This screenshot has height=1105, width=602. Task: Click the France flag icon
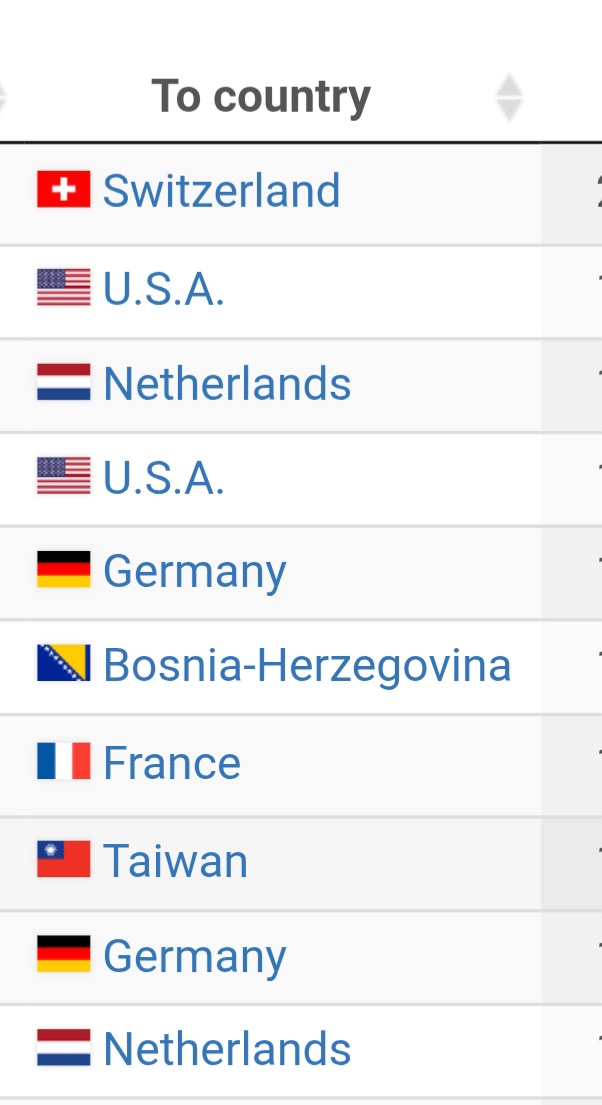click(63, 763)
